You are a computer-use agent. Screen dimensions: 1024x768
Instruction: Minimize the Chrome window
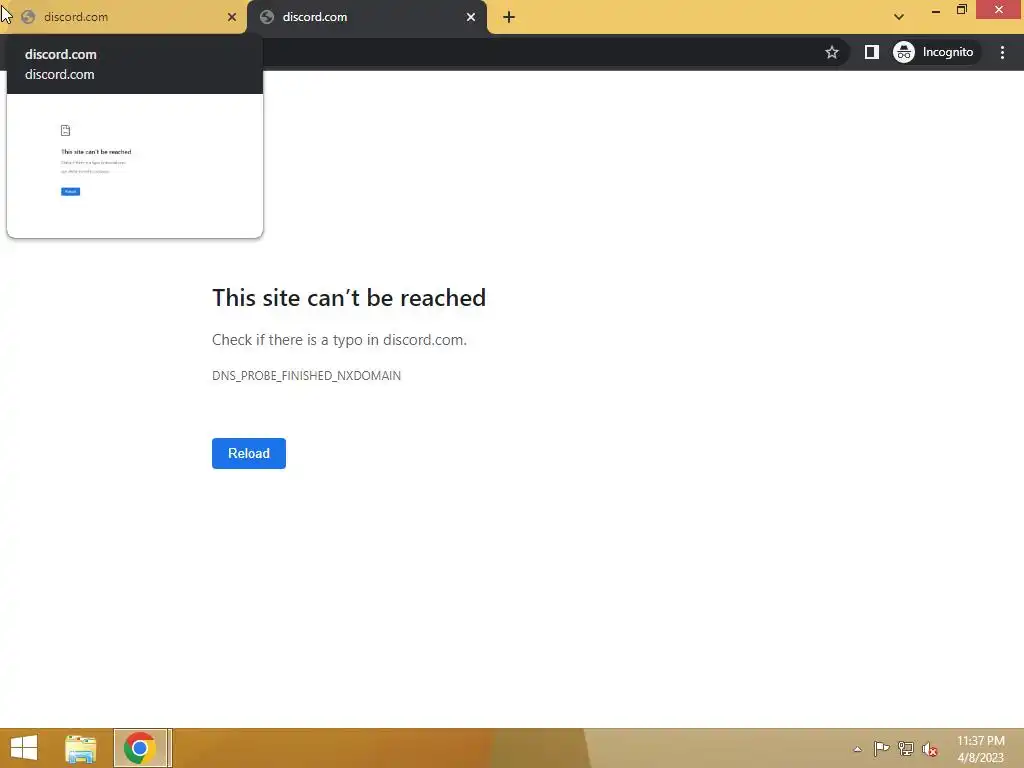[936, 10]
